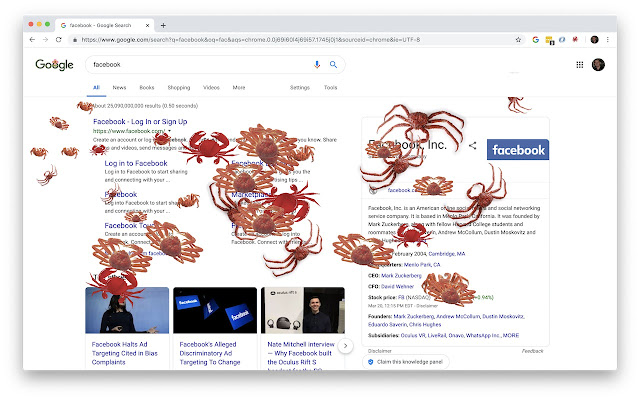640x400 pixels.
Task: Click the browser address bar URL
Action: click(251, 40)
